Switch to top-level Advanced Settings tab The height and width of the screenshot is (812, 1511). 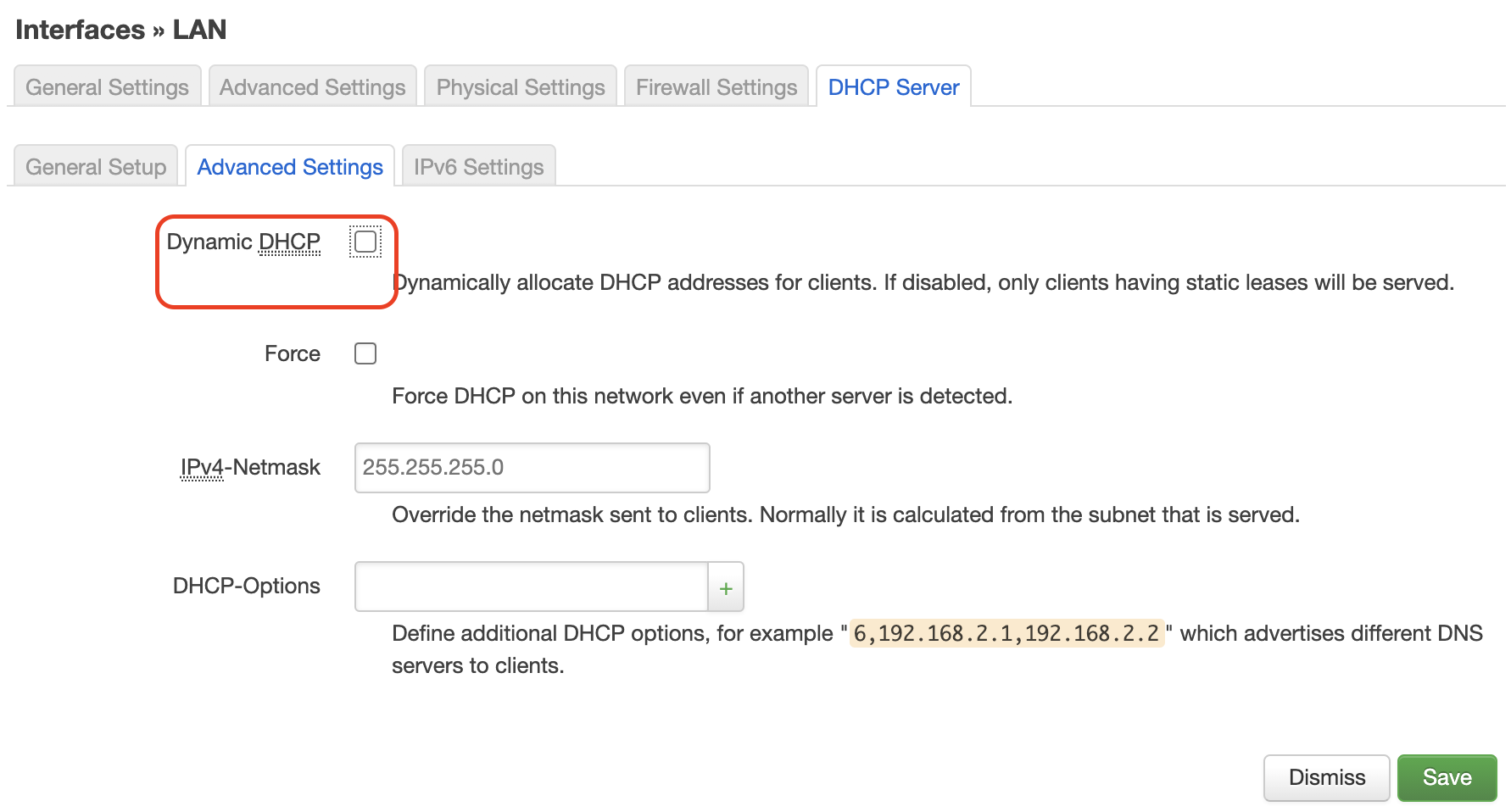[x=313, y=86]
